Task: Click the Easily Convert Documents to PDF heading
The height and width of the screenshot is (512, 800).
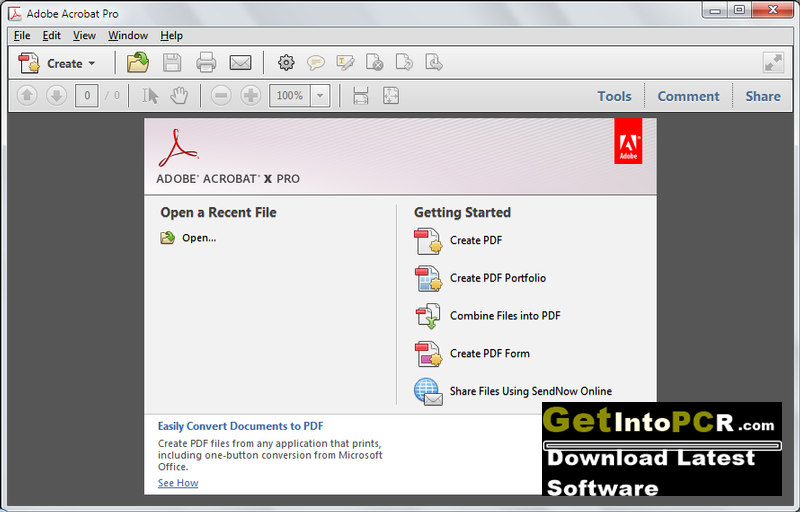Action: 240,426
